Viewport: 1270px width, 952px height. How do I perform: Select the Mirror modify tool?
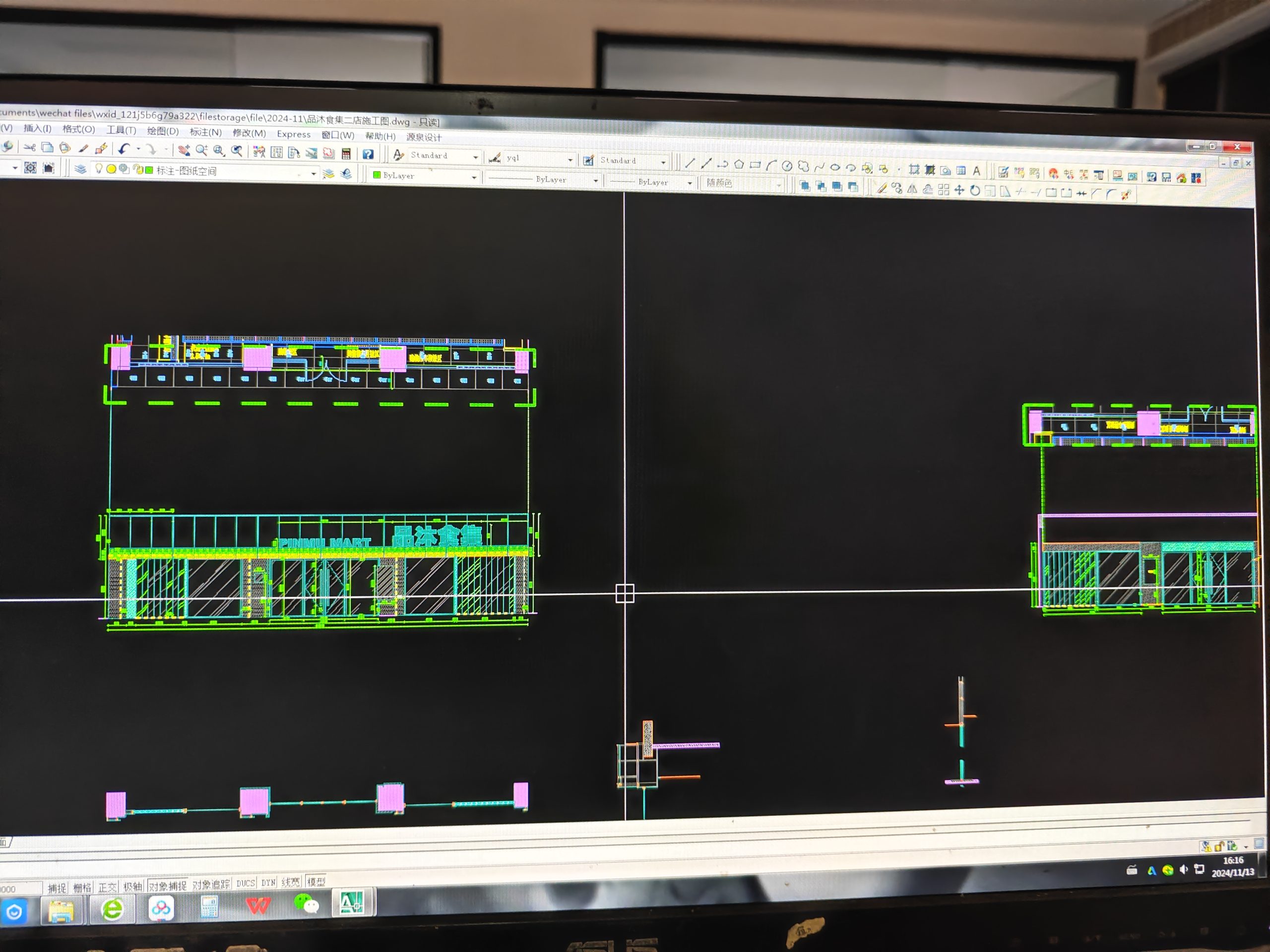[912, 189]
